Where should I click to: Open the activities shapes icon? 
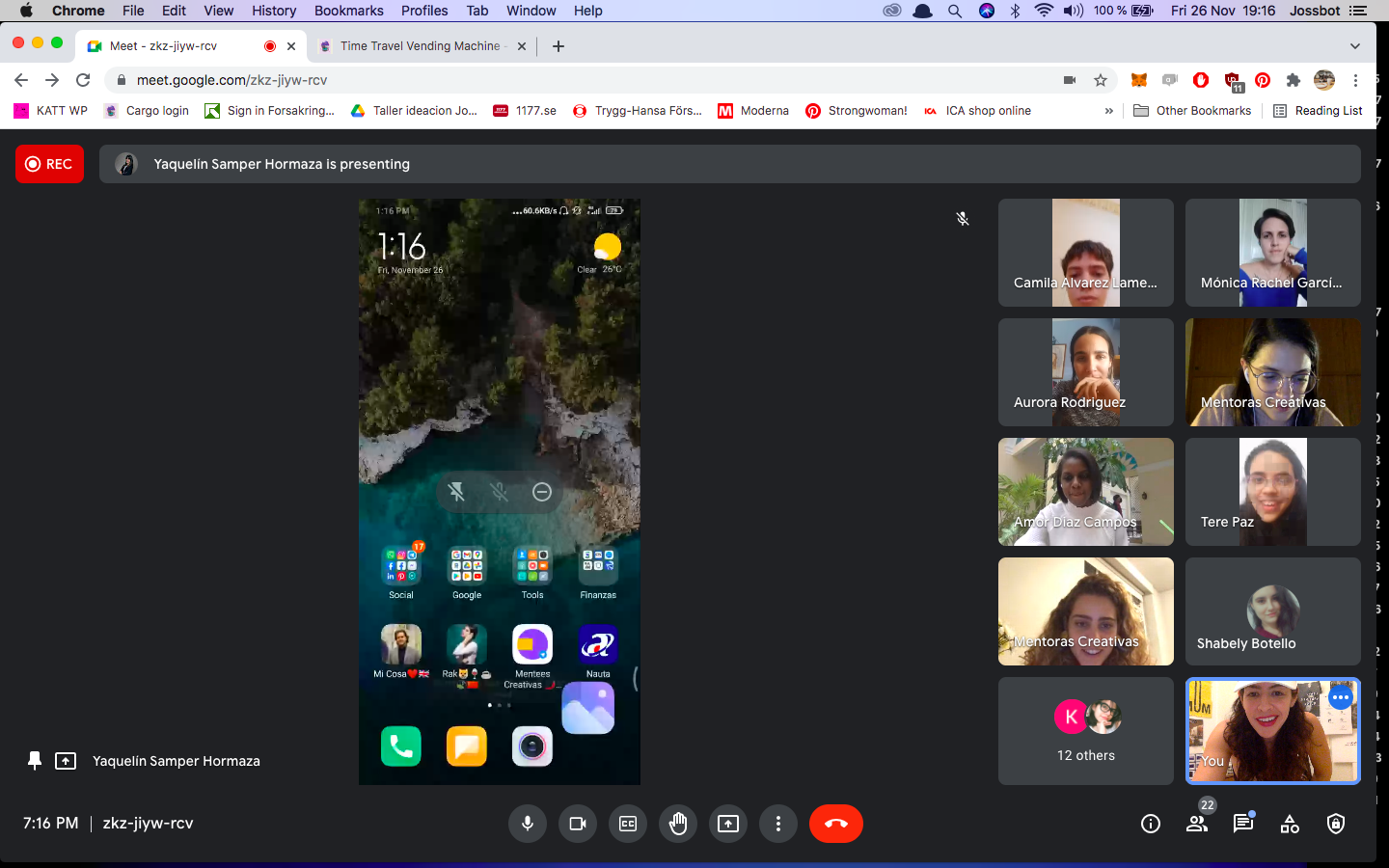pyautogui.click(x=1290, y=824)
